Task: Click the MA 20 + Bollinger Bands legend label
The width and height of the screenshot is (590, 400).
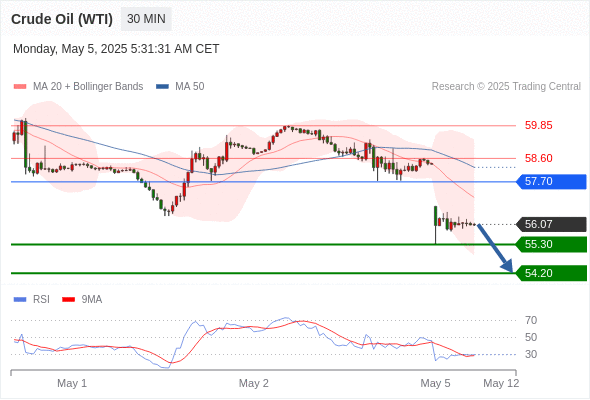Action: pyautogui.click(x=88, y=87)
